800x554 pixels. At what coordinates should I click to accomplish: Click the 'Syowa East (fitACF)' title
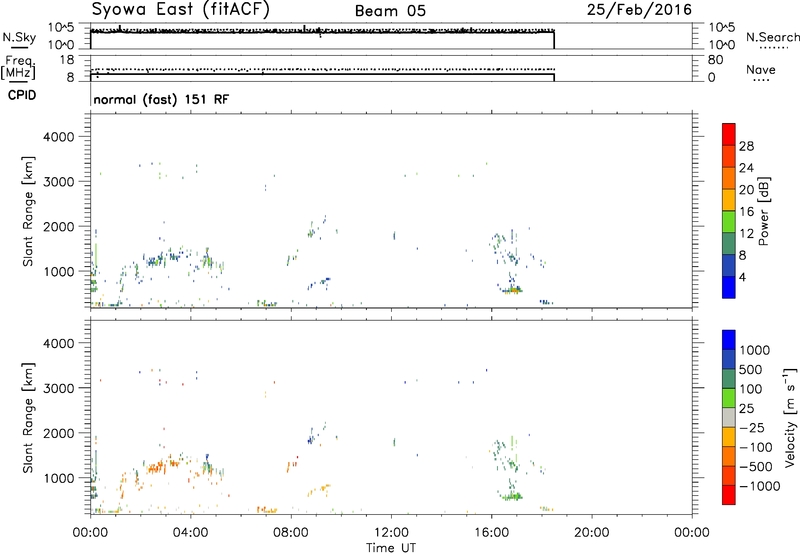(181, 10)
